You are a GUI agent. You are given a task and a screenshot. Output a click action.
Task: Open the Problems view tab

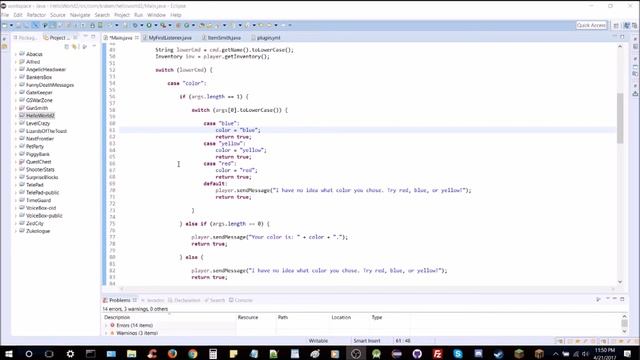(x=120, y=300)
